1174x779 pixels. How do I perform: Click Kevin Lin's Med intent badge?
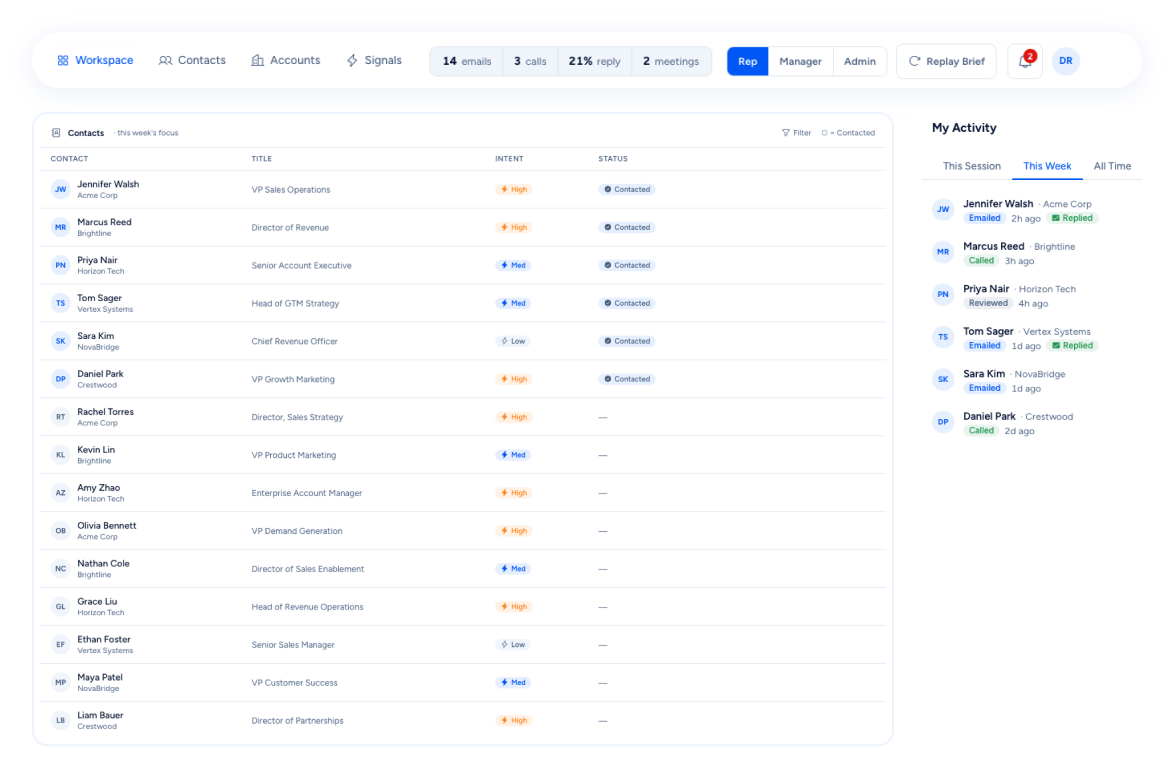513,455
